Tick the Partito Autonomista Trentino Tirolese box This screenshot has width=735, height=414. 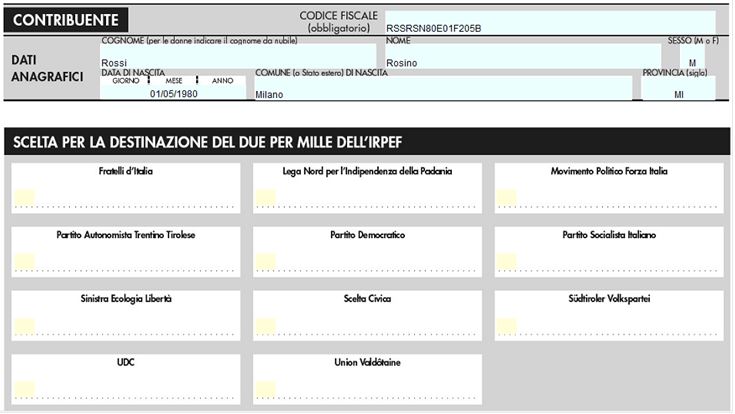[25, 261]
